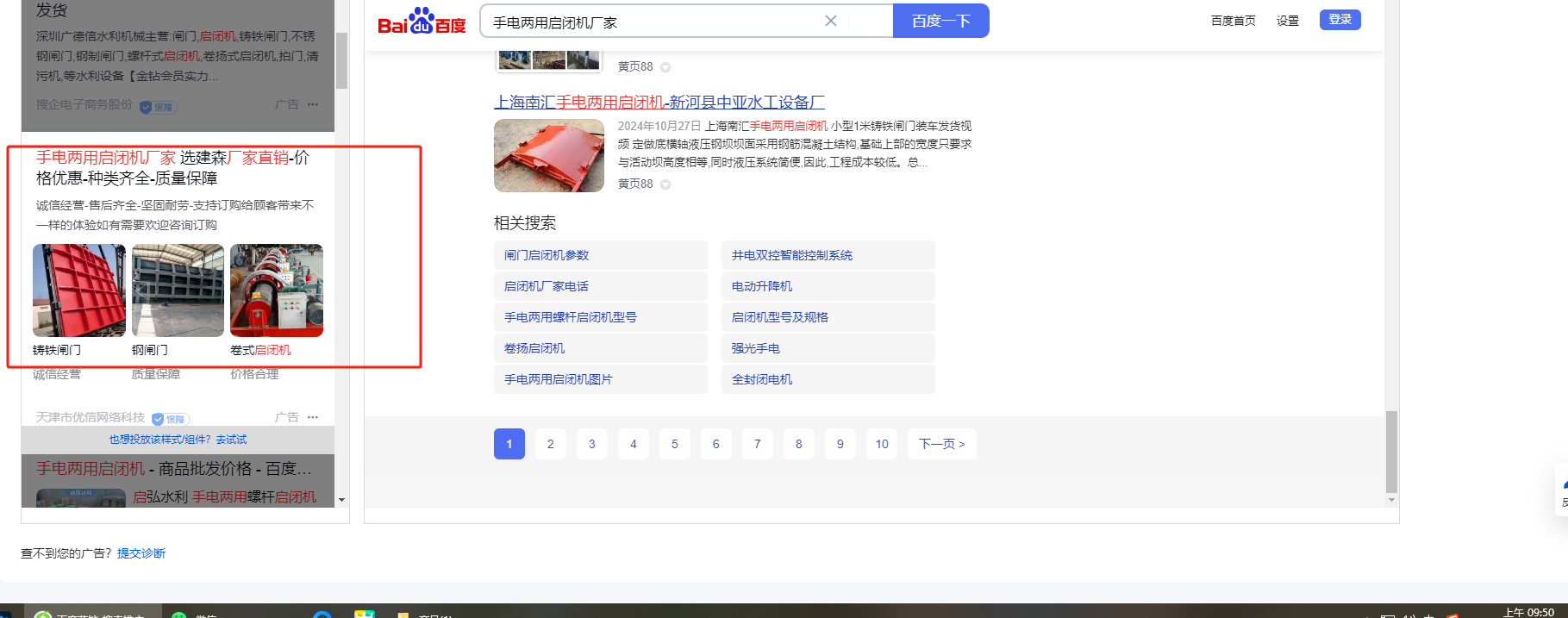The height and width of the screenshot is (618, 1568).
Task: Select related search 电动升降机
Action: pyautogui.click(x=828, y=286)
